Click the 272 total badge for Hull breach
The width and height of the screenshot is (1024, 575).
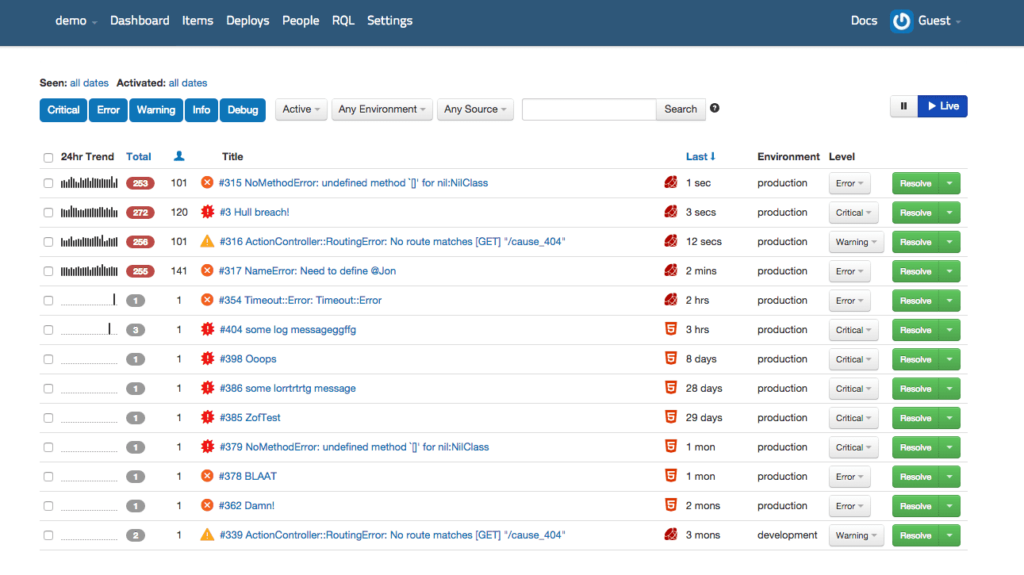point(140,212)
